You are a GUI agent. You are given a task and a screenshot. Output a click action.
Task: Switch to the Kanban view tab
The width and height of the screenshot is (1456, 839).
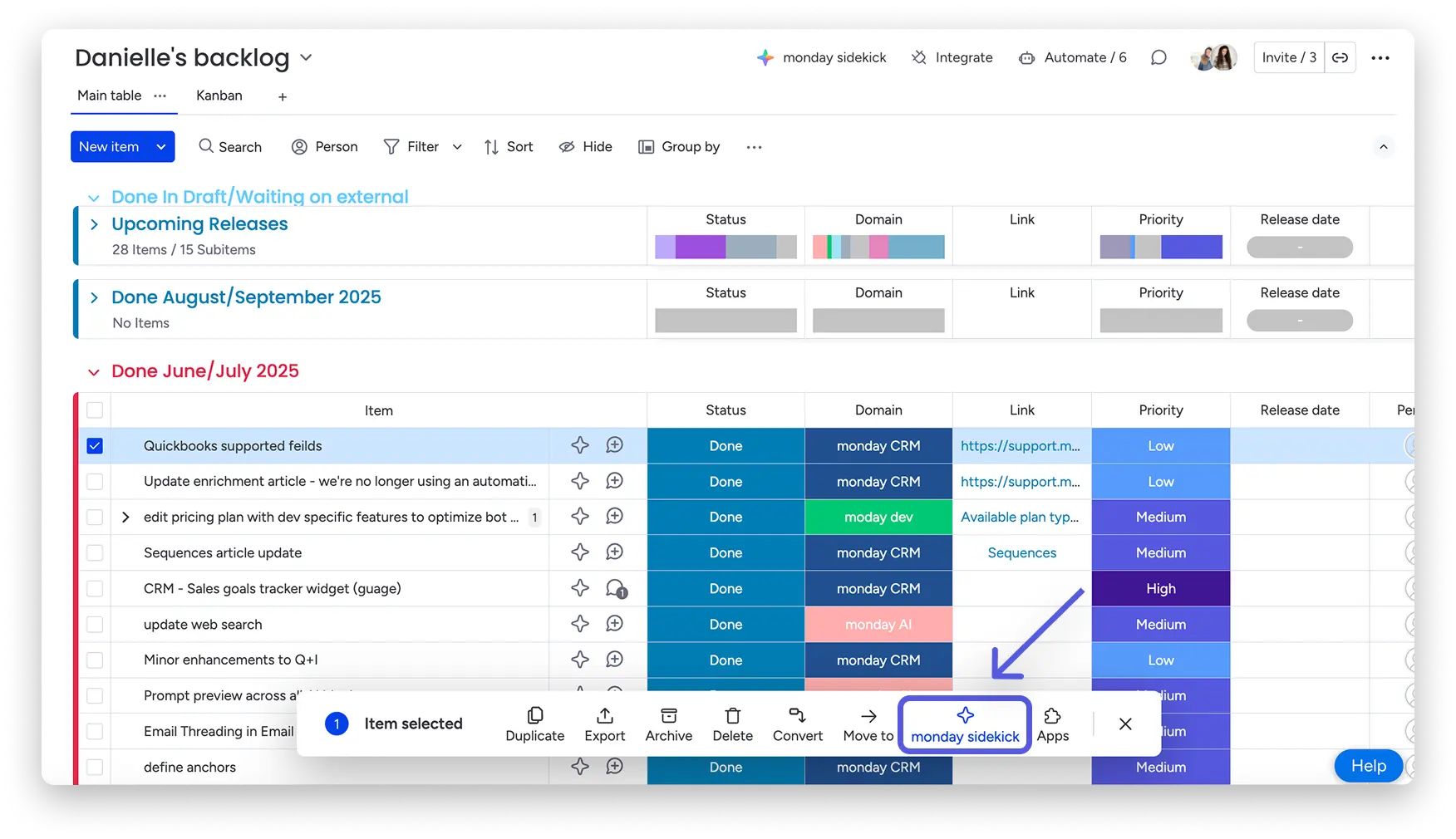coord(219,96)
